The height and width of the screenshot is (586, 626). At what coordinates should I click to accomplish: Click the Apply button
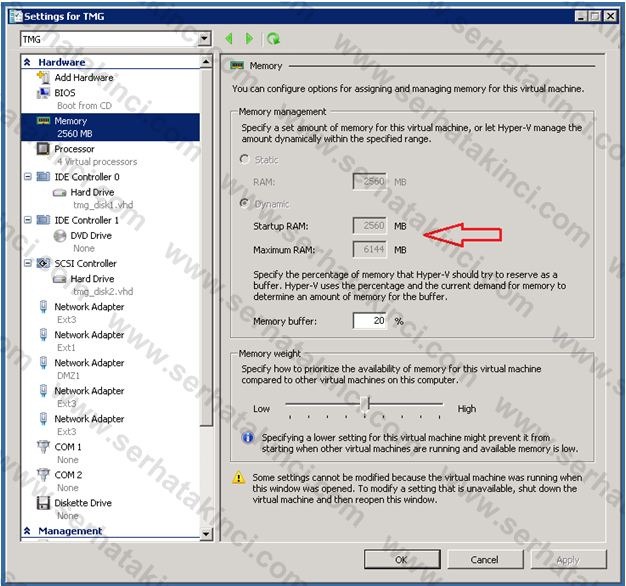point(568,560)
